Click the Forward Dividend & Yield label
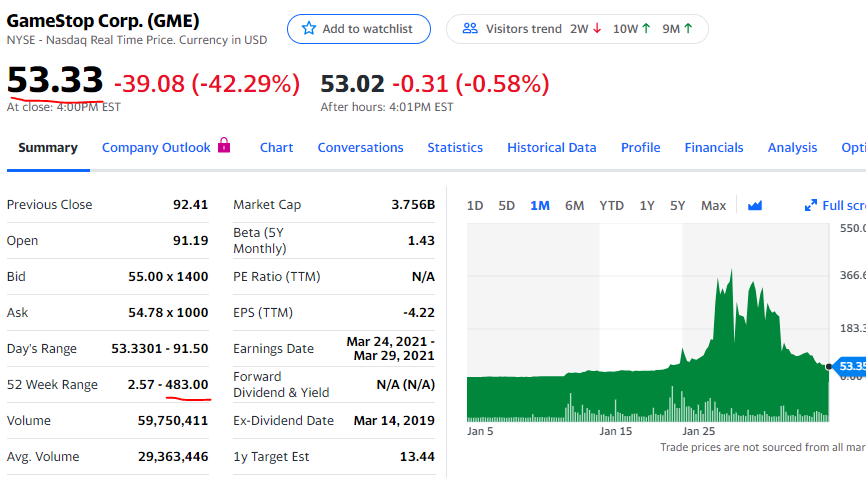 [281, 385]
